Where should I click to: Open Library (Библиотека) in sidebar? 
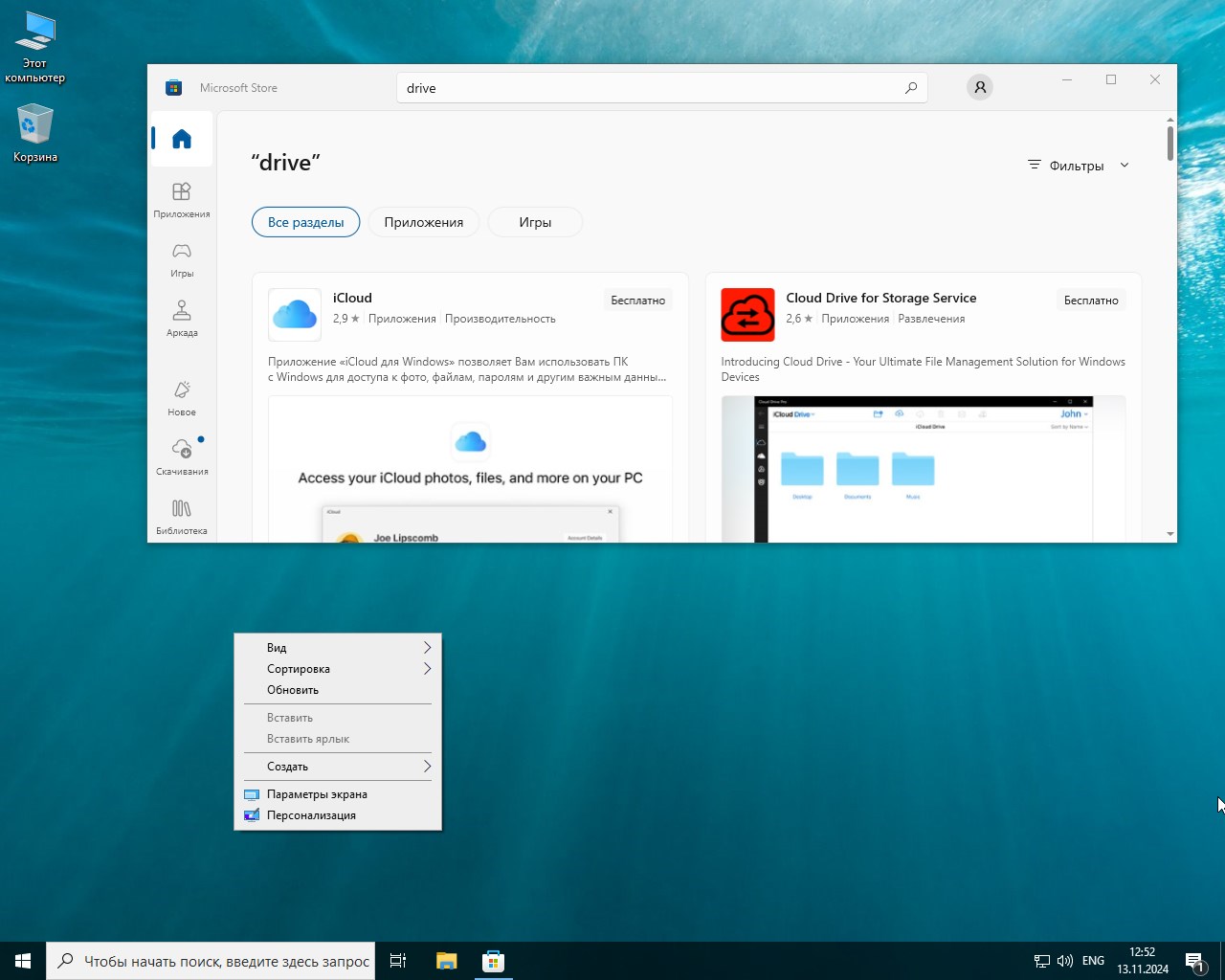[x=182, y=517]
